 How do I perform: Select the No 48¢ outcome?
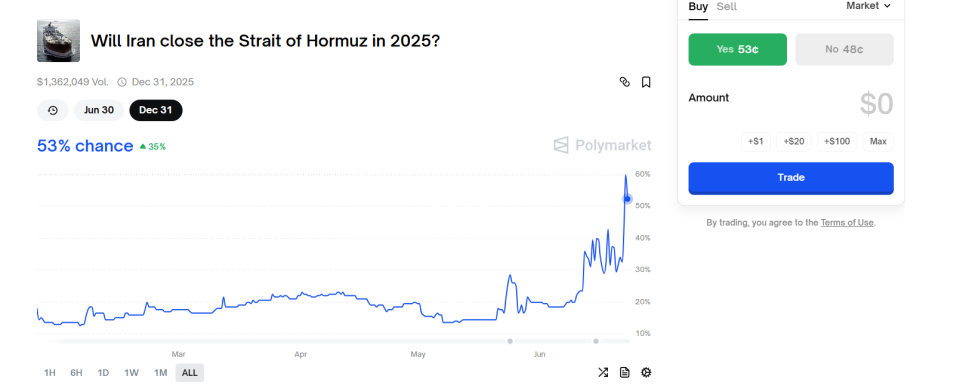(x=844, y=49)
